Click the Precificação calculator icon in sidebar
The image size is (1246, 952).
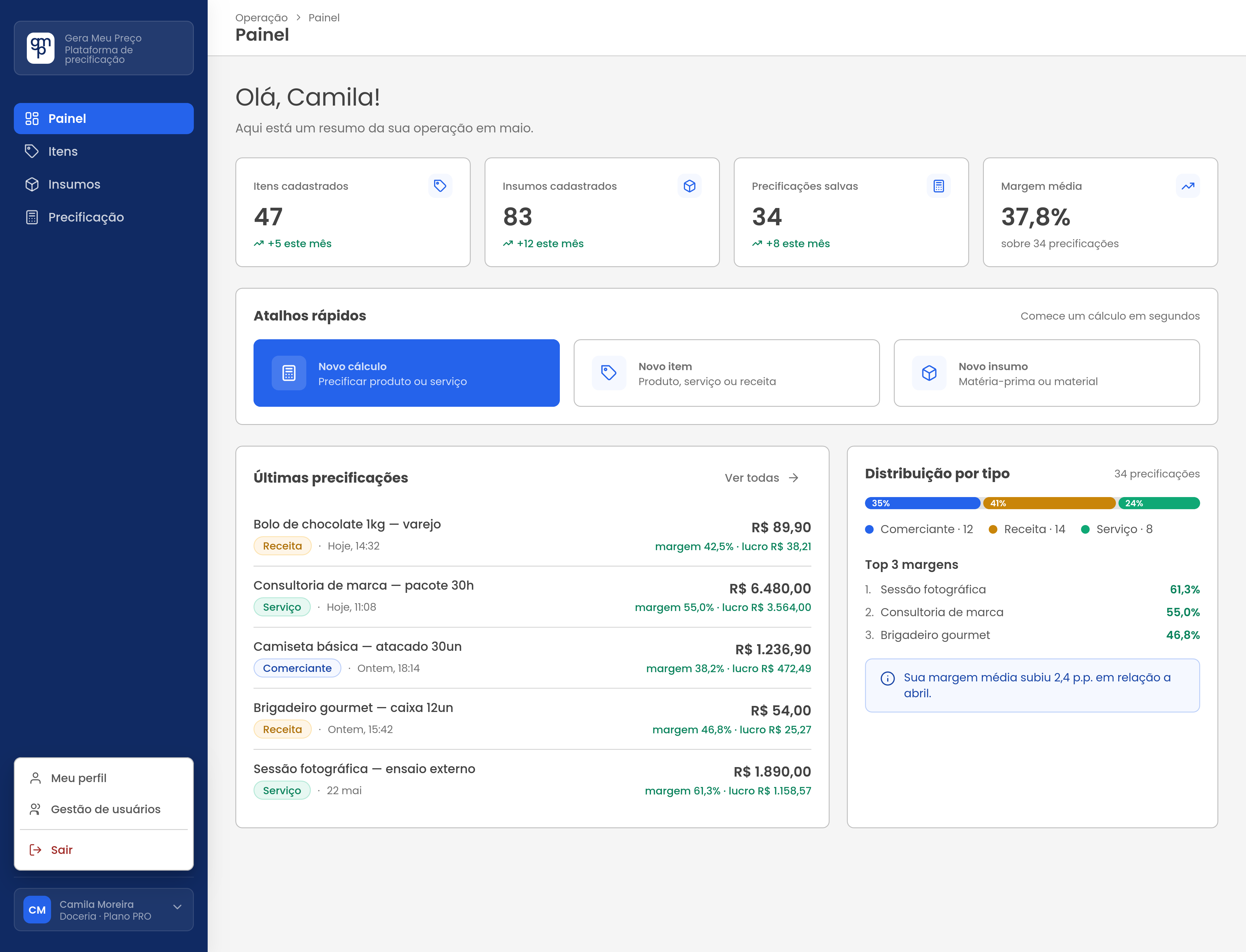click(x=32, y=217)
